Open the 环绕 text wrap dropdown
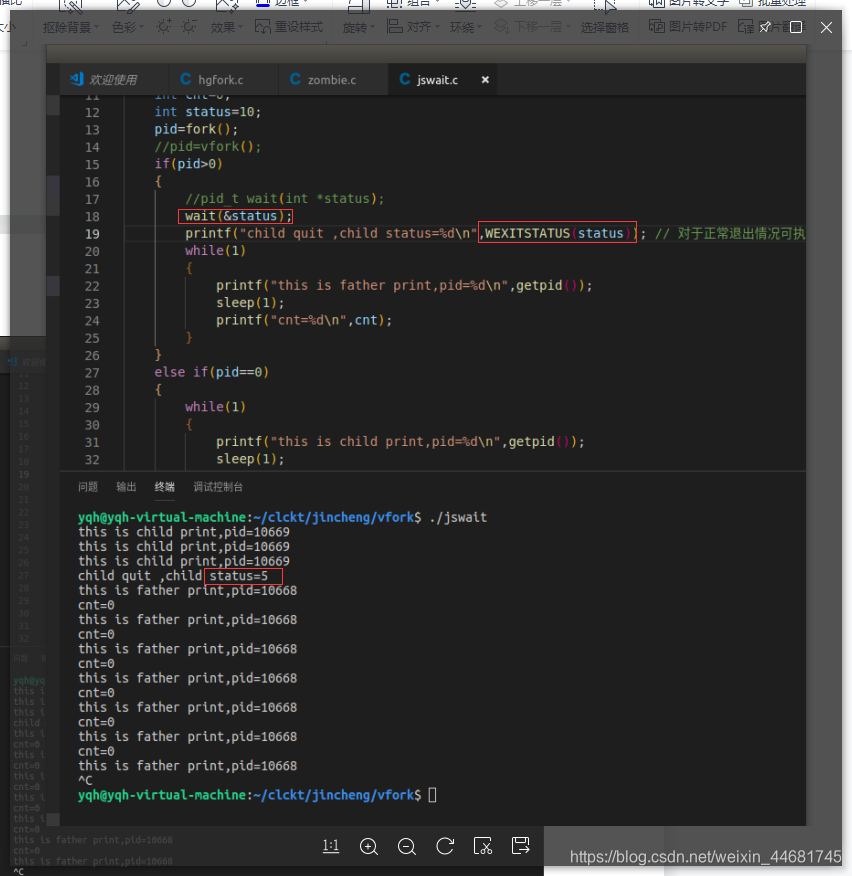The width and height of the screenshot is (852, 876). pyautogui.click(x=465, y=27)
